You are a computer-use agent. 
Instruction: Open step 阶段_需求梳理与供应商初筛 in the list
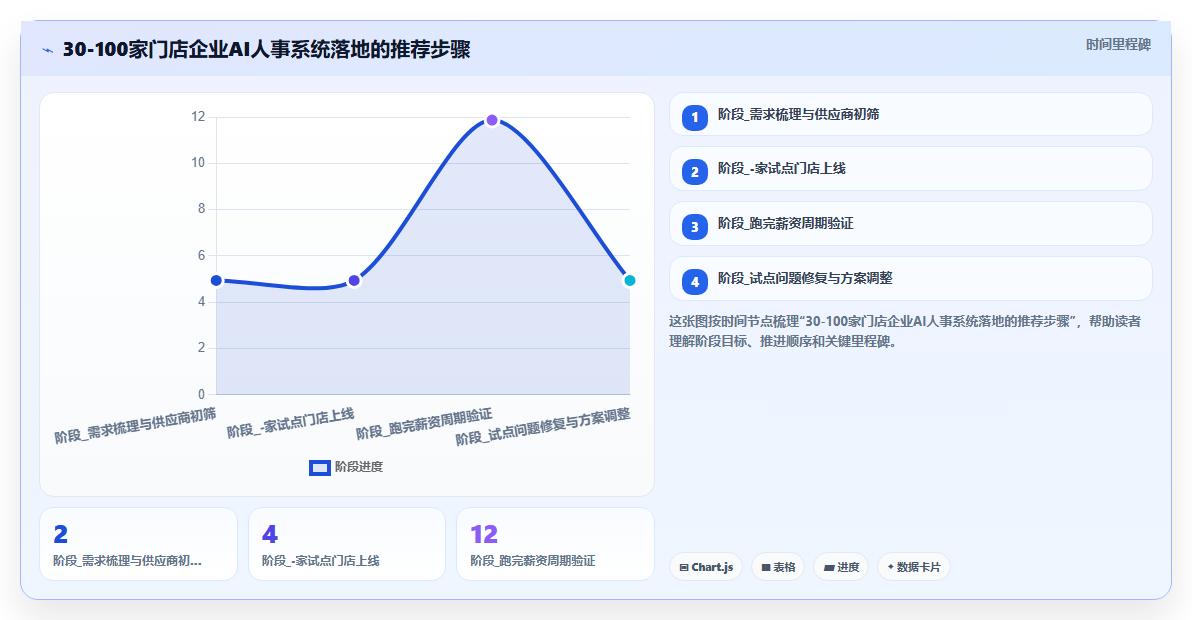click(x=911, y=115)
